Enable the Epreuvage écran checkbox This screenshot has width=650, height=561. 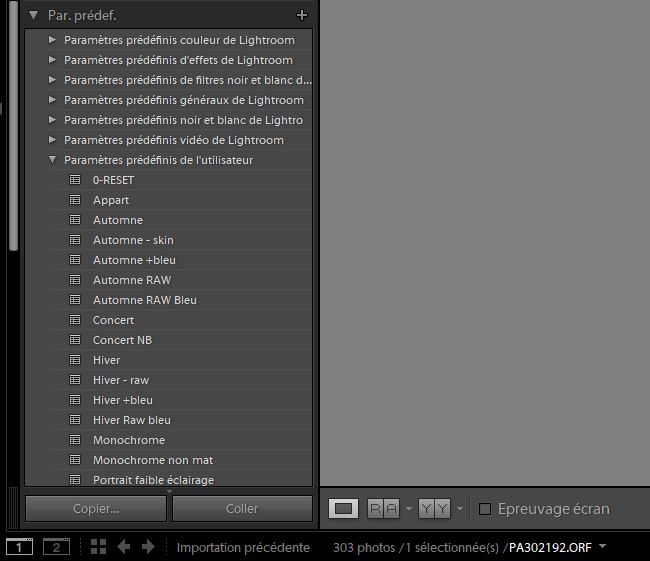[485, 509]
